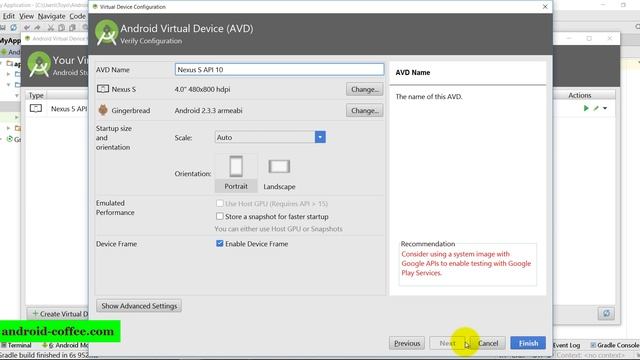The height and width of the screenshot is (360, 640).
Task: Click the Previous button
Action: point(407,343)
